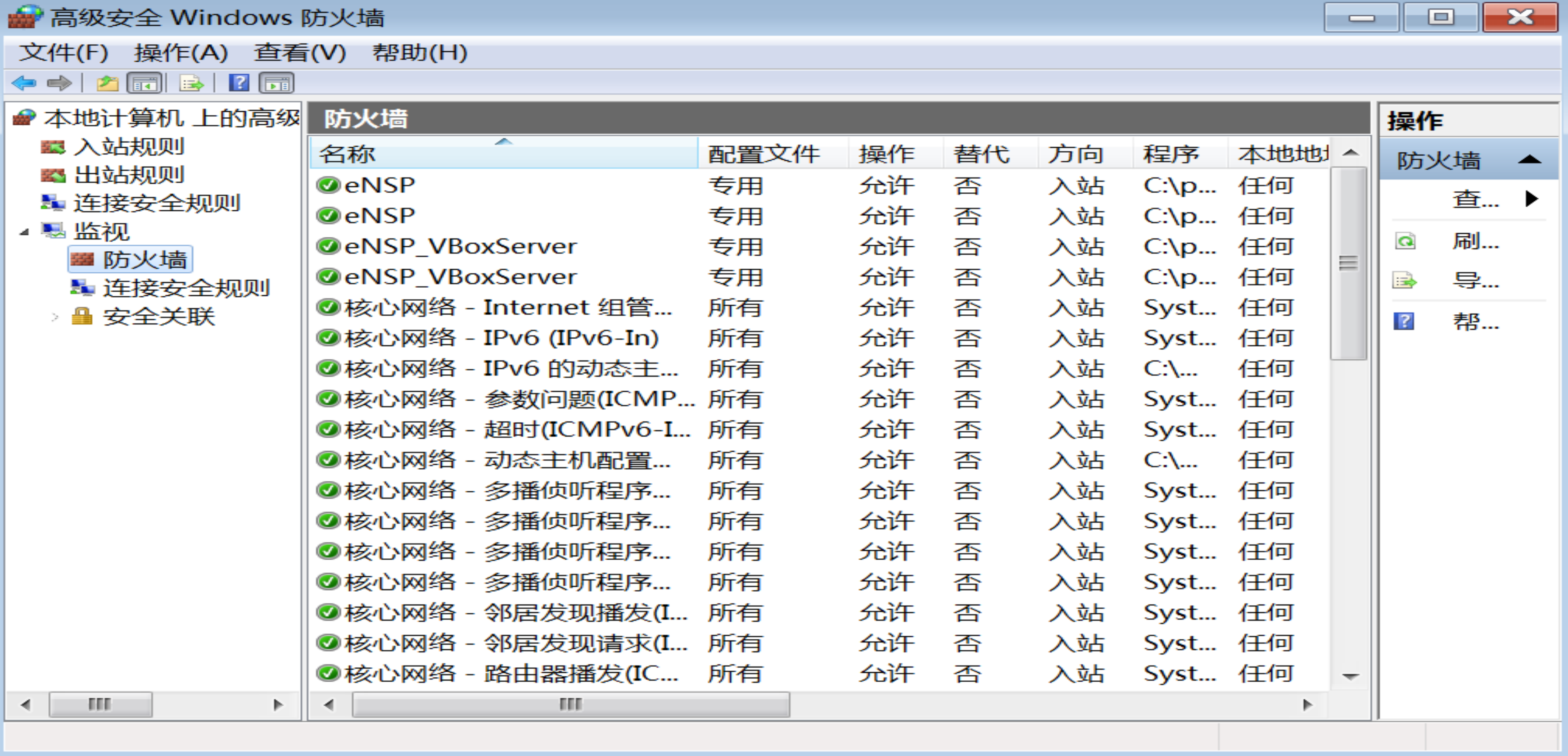Click the back navigation arrow icon
Screen dimensions: 1568x756
tap(24, 84)
